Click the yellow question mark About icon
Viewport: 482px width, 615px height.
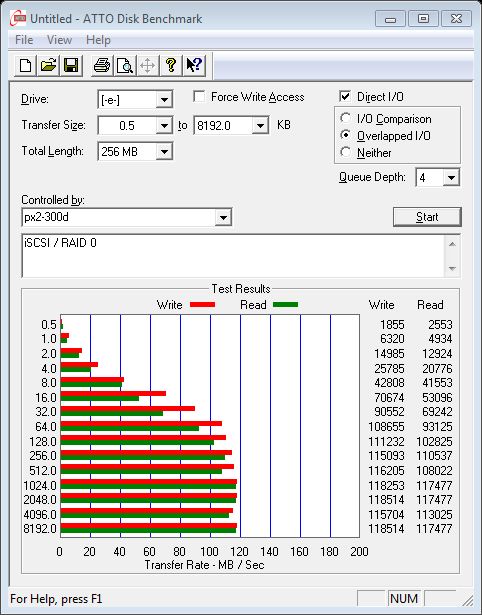171,65
